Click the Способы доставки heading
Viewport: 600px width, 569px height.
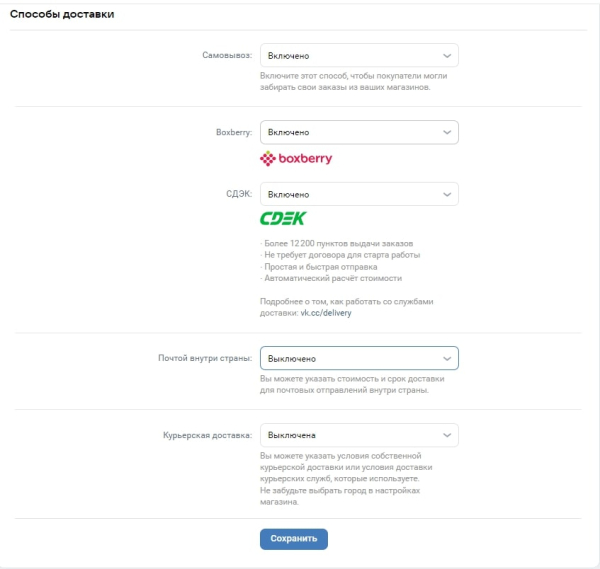click(x=61, y=14)
